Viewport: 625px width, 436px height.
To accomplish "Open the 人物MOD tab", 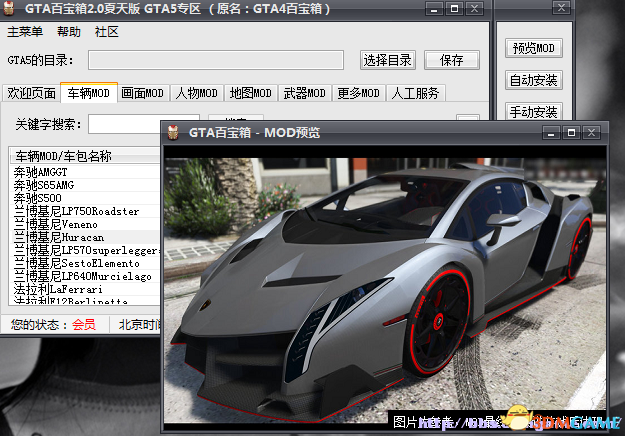I will (197, 93).
